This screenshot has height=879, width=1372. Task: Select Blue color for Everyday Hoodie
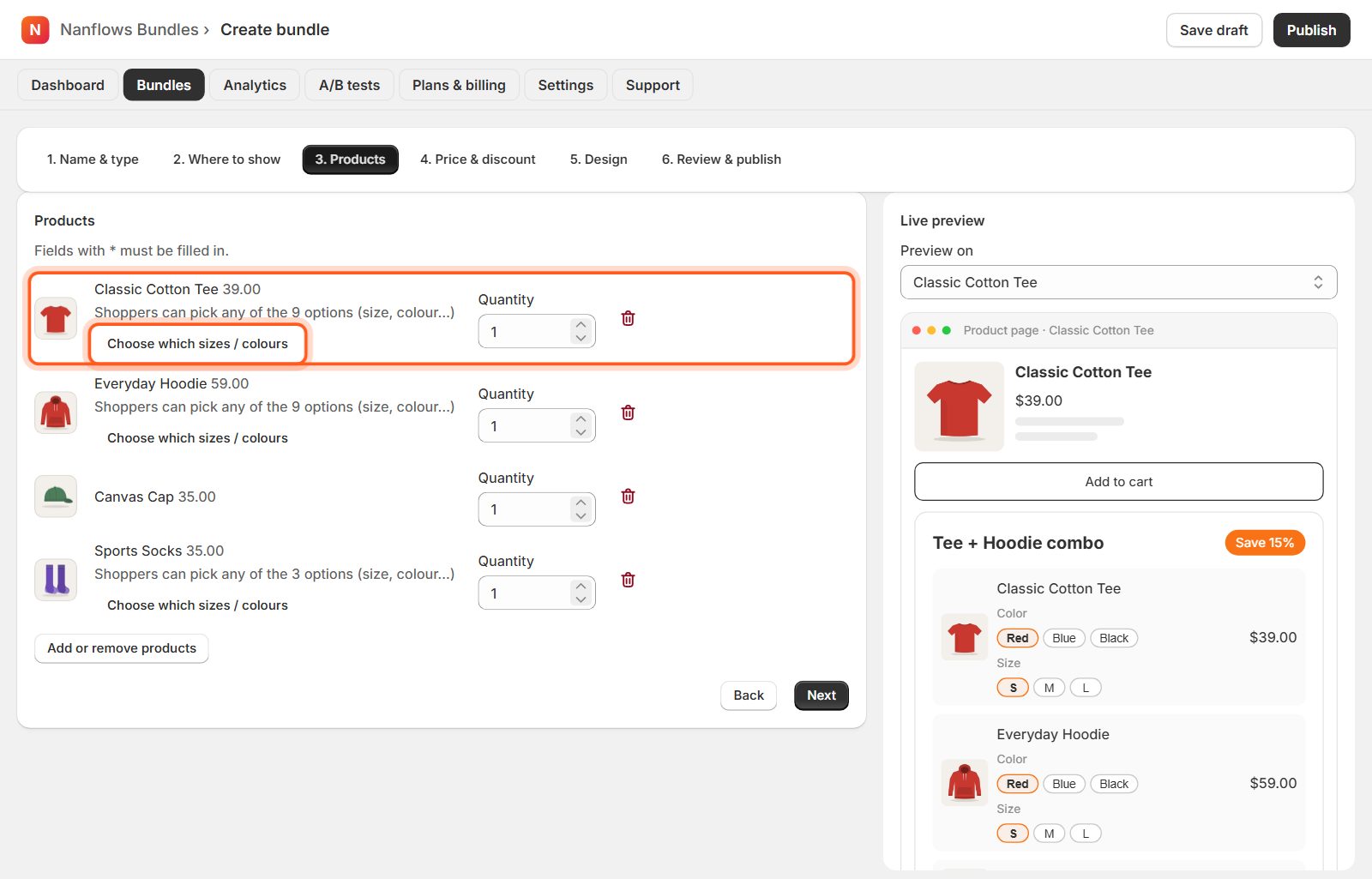pyautogui.click(x=1064, y=784)
